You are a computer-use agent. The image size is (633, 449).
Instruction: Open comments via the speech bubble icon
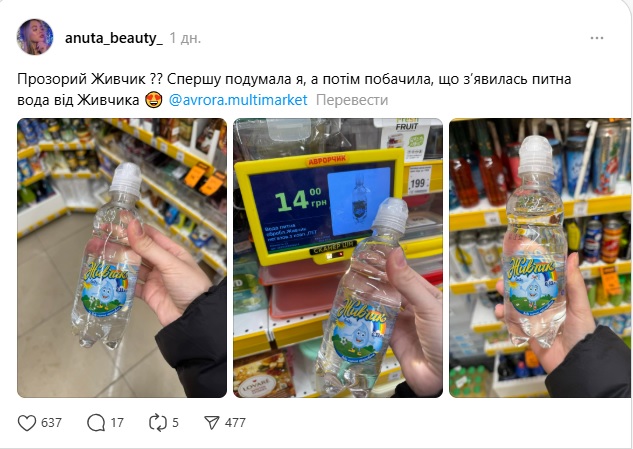tap(96, 423)
